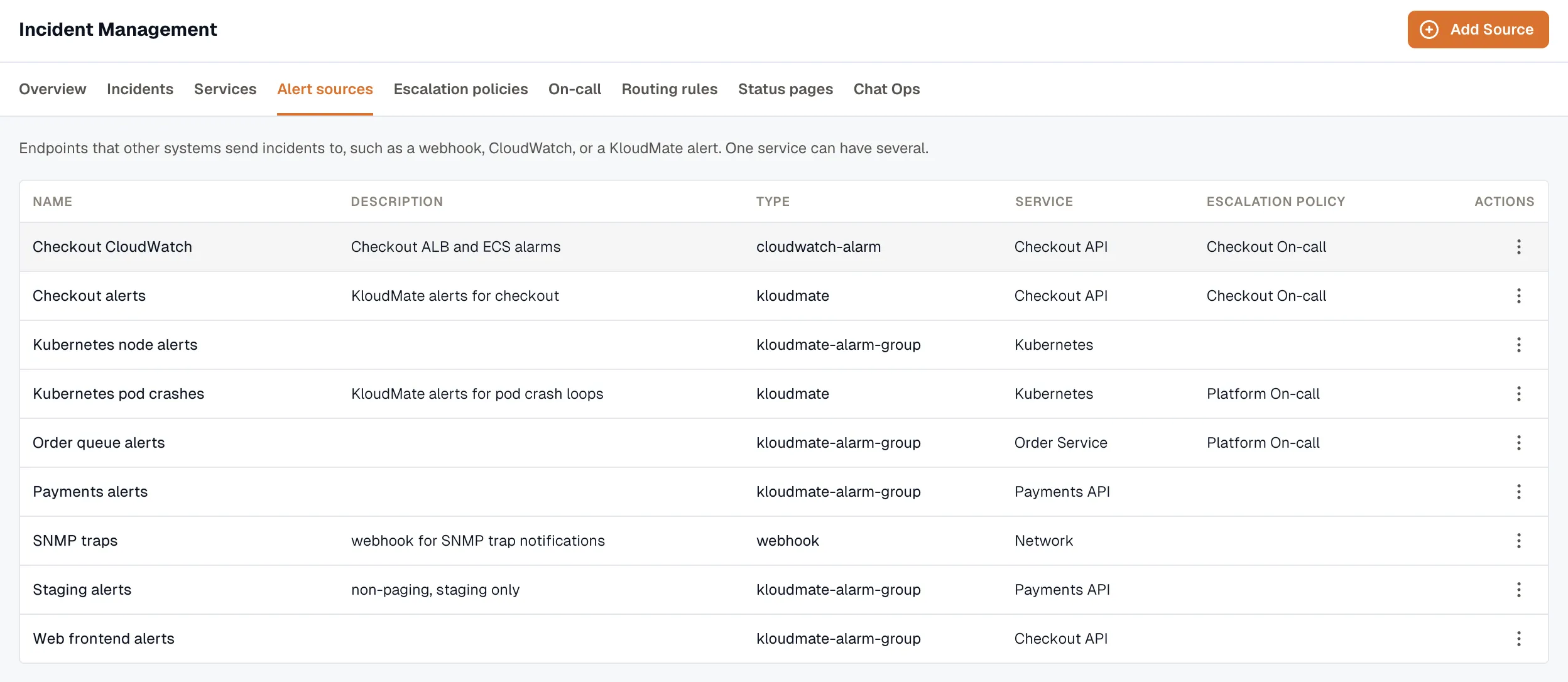The width and height of the screenshot is (1568, 682).
Task: Click 'non-paging, staging only' description
Action: click(435, 590)
